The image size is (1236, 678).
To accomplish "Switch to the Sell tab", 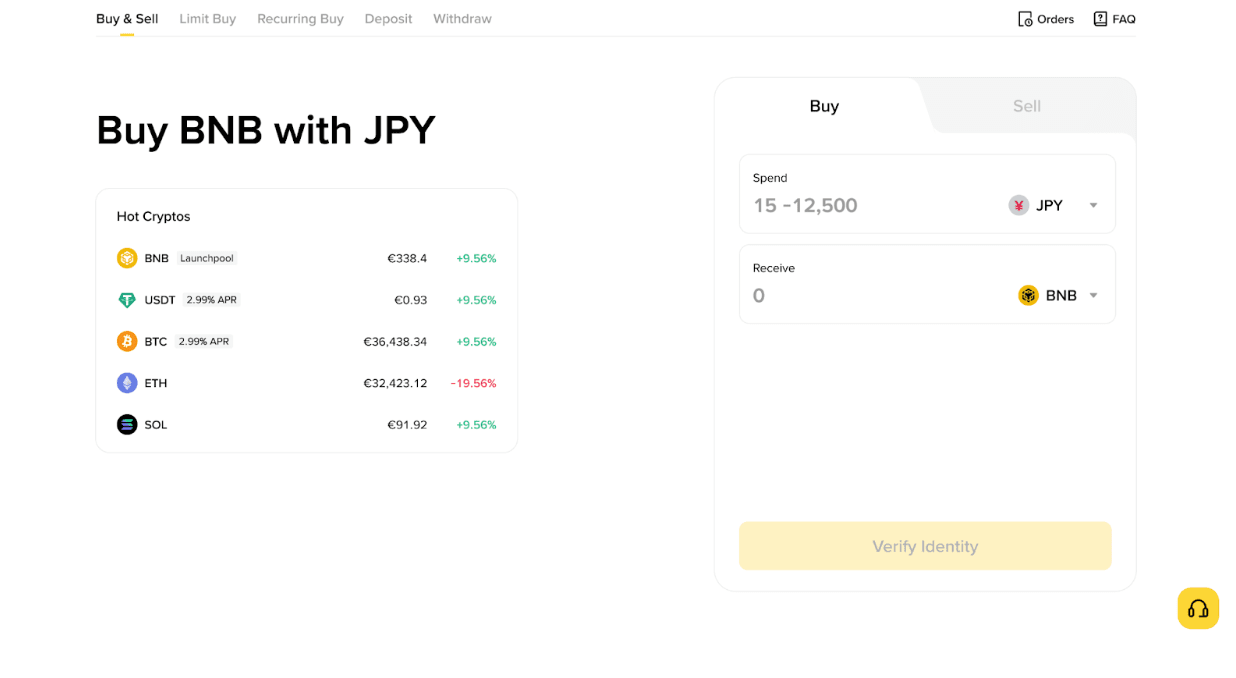I will click(1027, 106).
